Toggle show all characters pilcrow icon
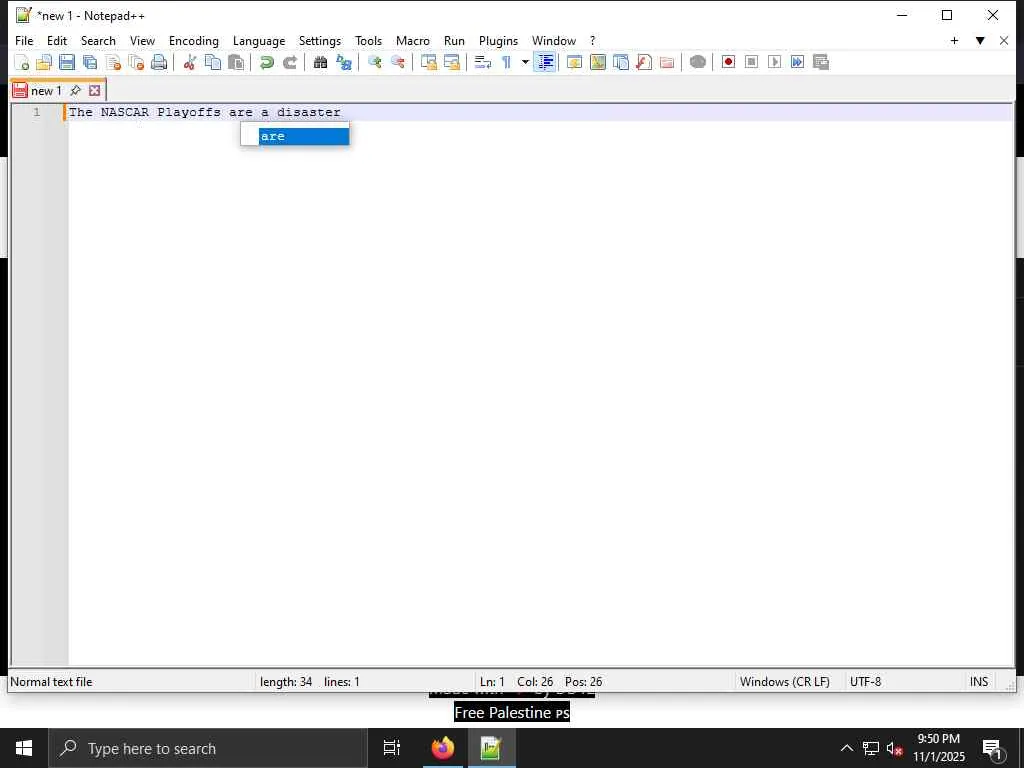The height and width of the screenshot is (768, 1024). [506, 62]
